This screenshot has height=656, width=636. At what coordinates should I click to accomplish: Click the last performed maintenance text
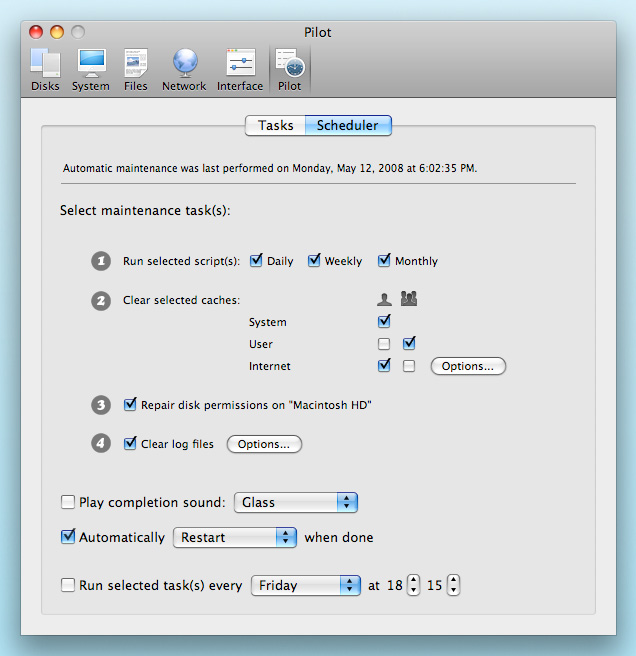coord(270,168)
